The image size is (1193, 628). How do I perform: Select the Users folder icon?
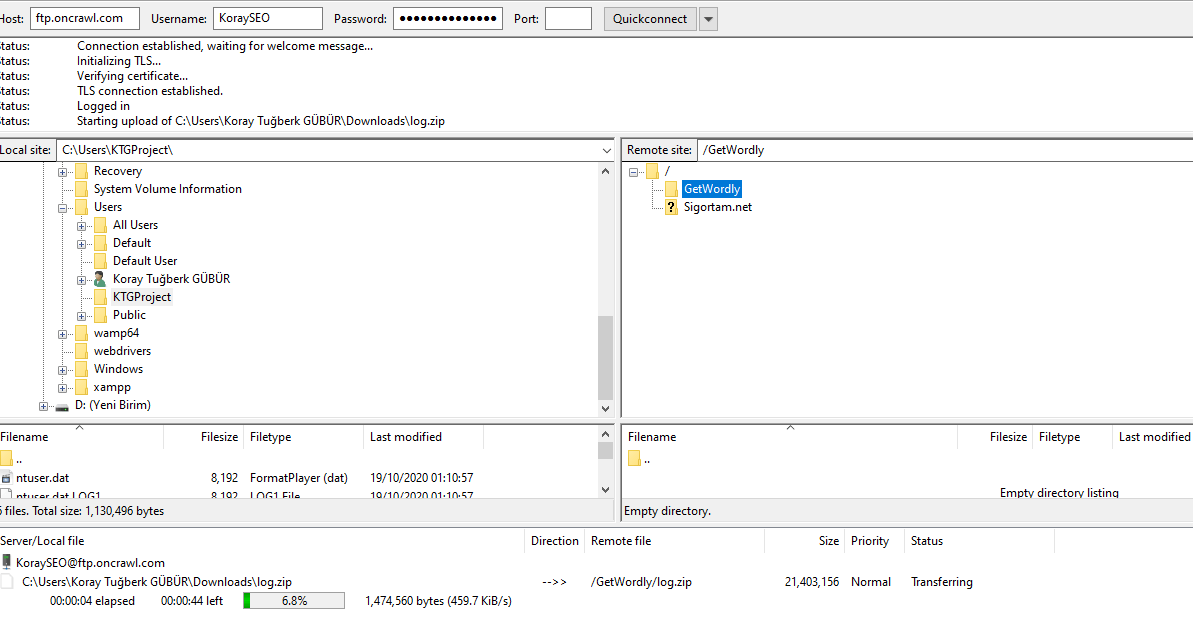click(81, 207)
